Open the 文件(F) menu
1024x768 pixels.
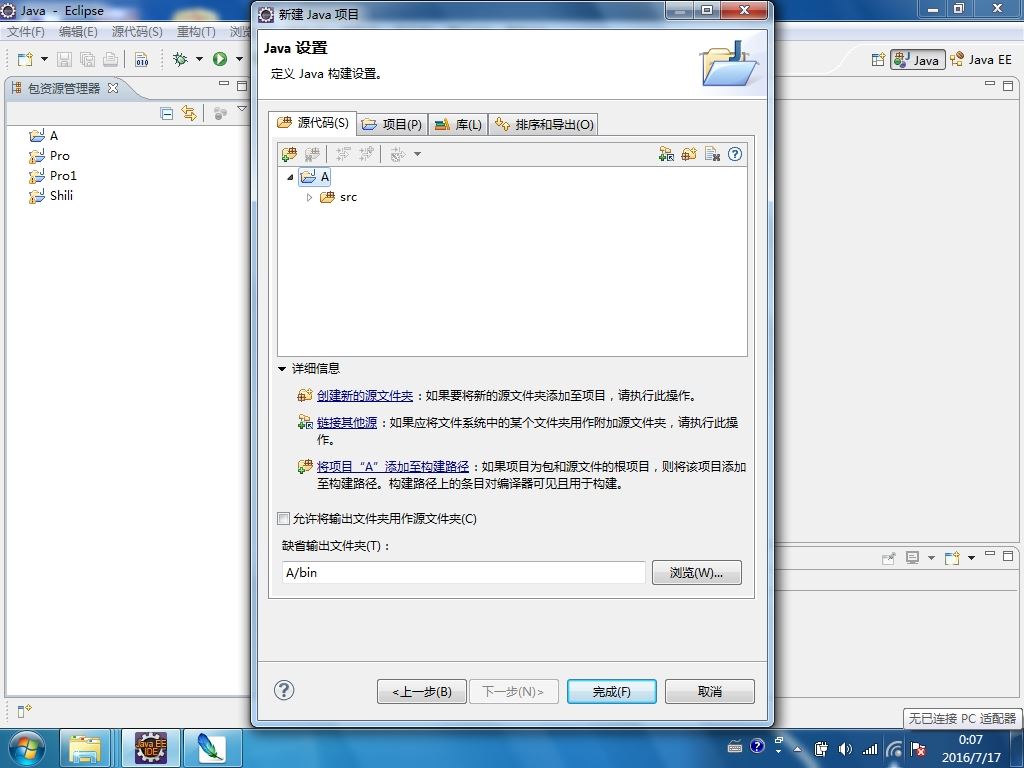point(25,31)
